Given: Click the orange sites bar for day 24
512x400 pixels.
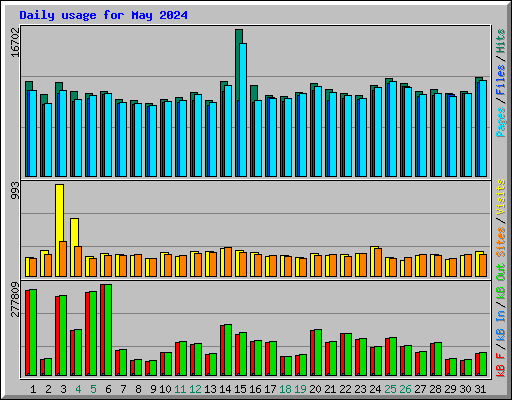Looking at the screenshot, I should pyautogui.click(x=378, y=262).
